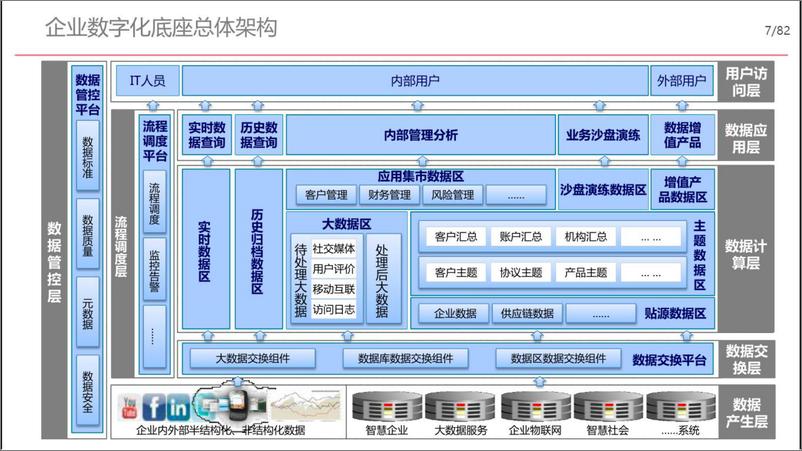802x451 pixels.
Task: Select the 客户汇总 box
Action: pyautogui.click(x=456, y=237)
